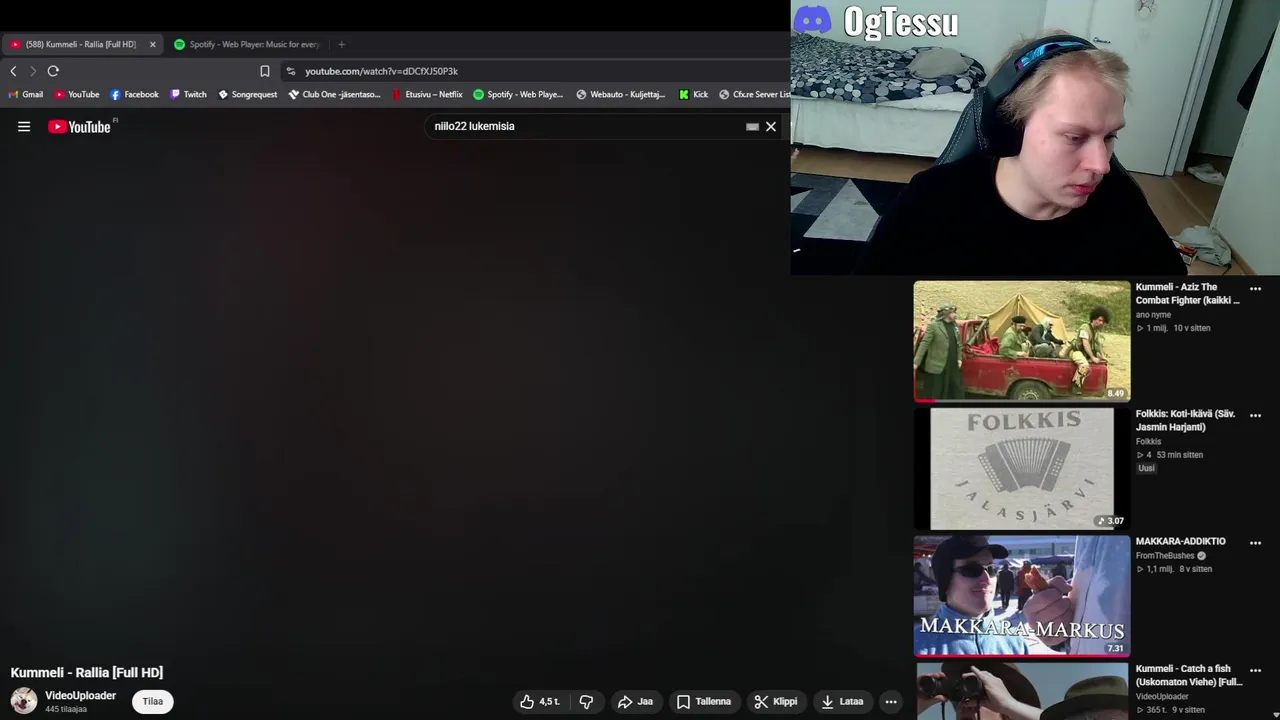Open Kummeli - Aziz The Combat Fighter thumbnail
1280x720 pixels.
coord(1022,341)
